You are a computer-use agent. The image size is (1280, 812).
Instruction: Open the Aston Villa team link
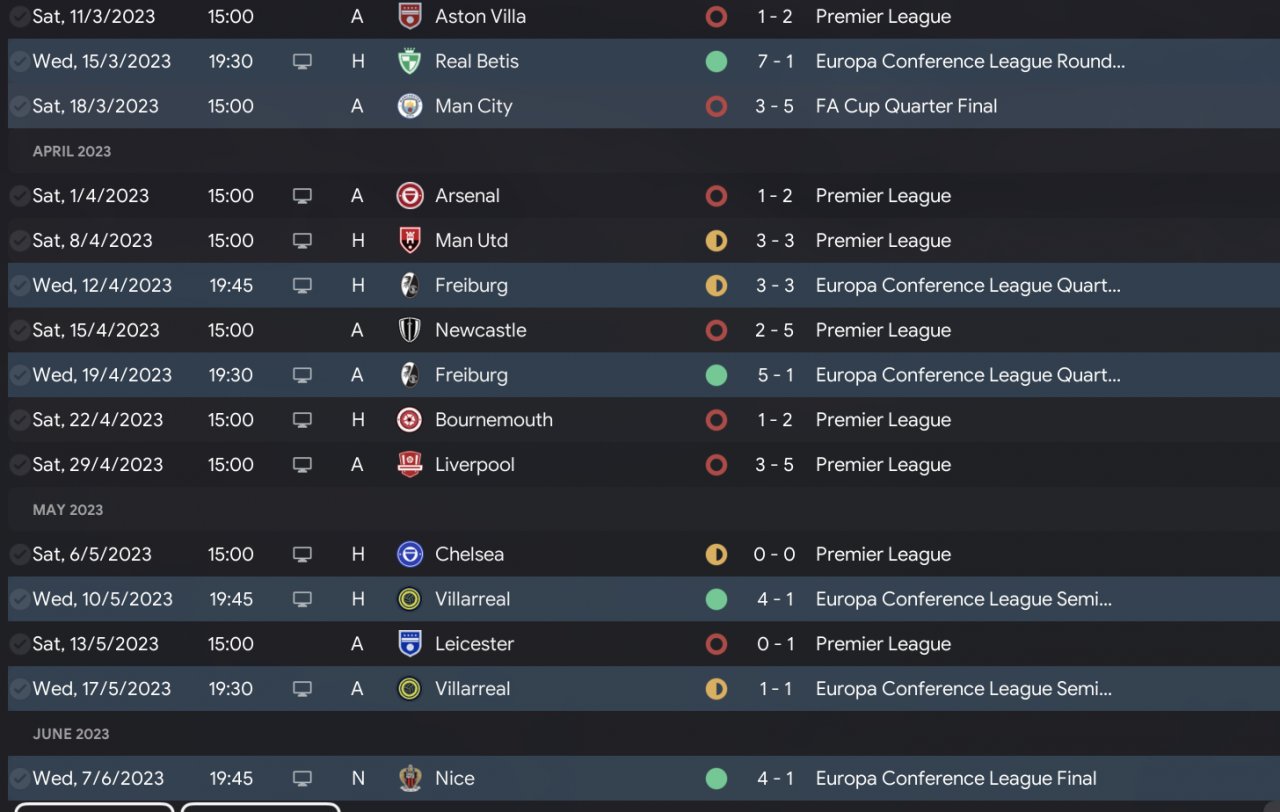(x=480, y=17)
